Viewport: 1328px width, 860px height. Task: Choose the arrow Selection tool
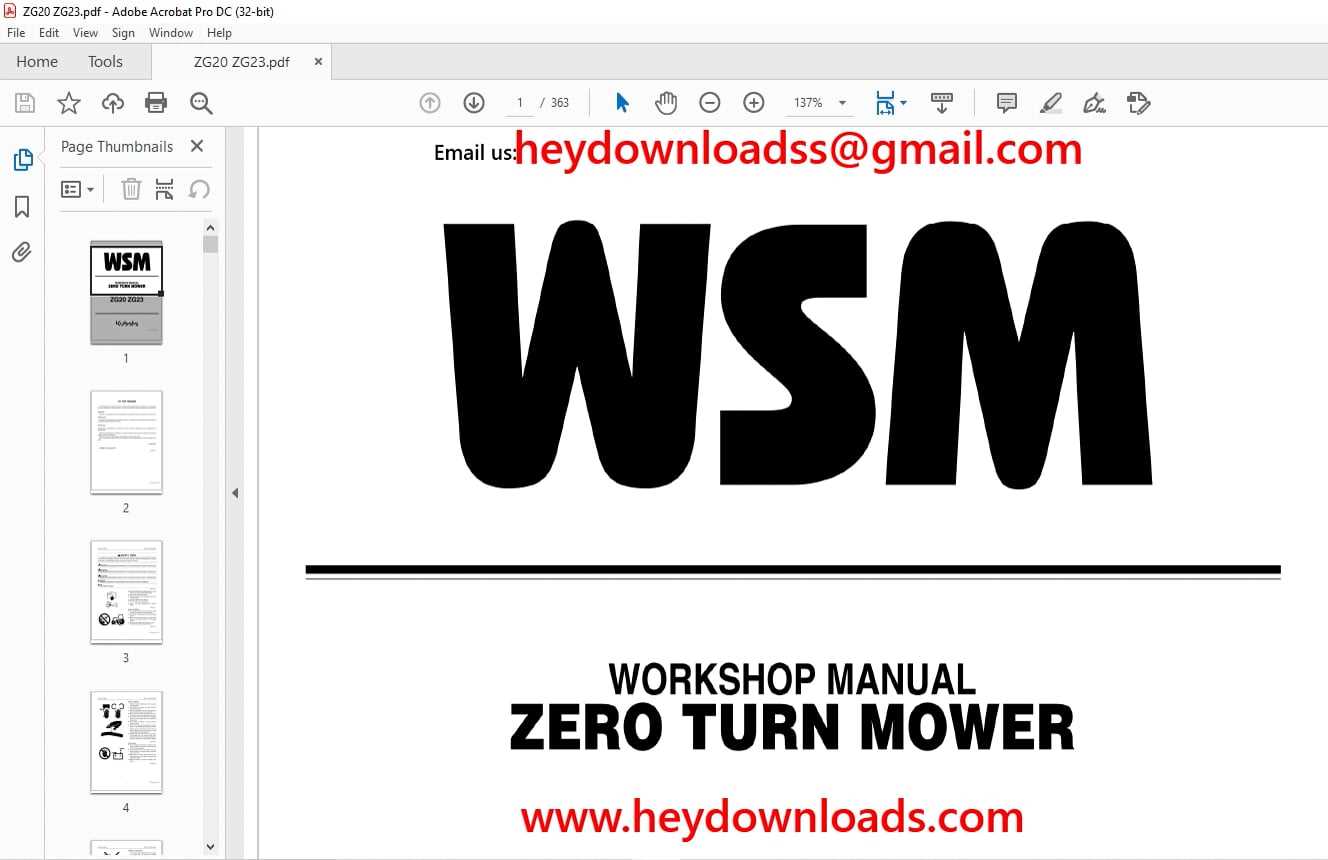tap(622, 103)
